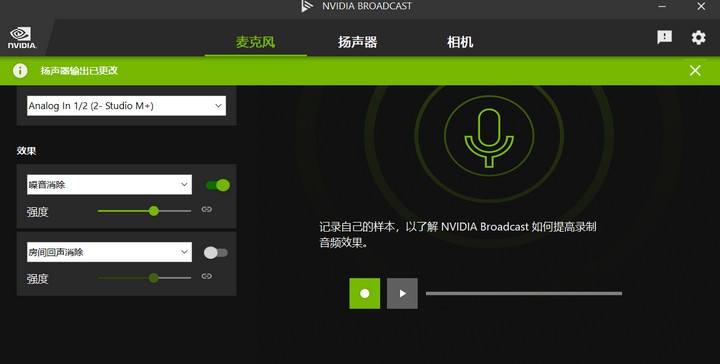Image resolution: width=720 pixels, height=364 pixels.
Task: Open the feedback icon in the header
Action: pyautogui.click(x=664, y=38)
